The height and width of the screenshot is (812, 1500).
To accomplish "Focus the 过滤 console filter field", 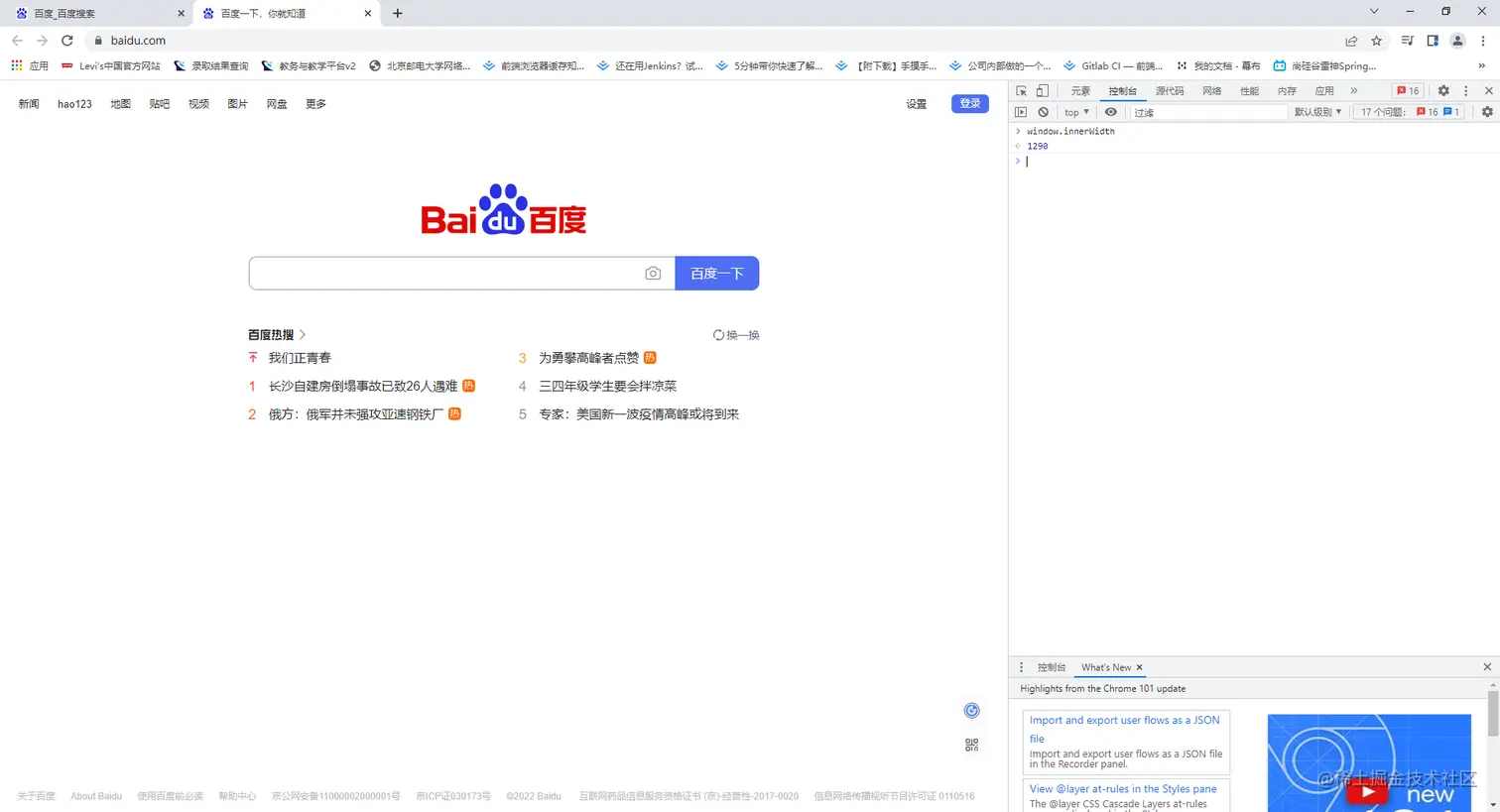I will point(1208,112).
